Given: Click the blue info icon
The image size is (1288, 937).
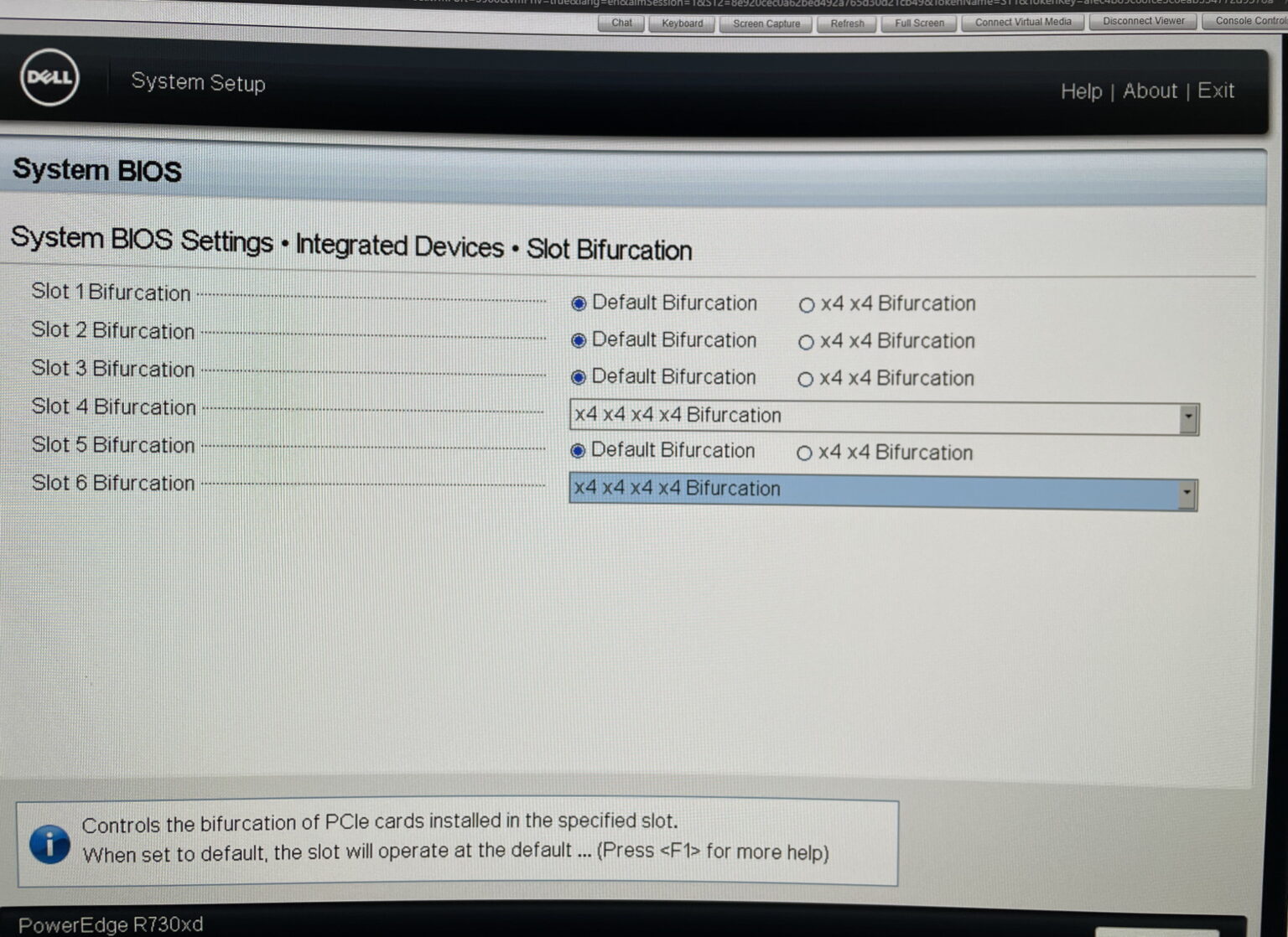Looking at the screenshot, I should coord(49,843).
